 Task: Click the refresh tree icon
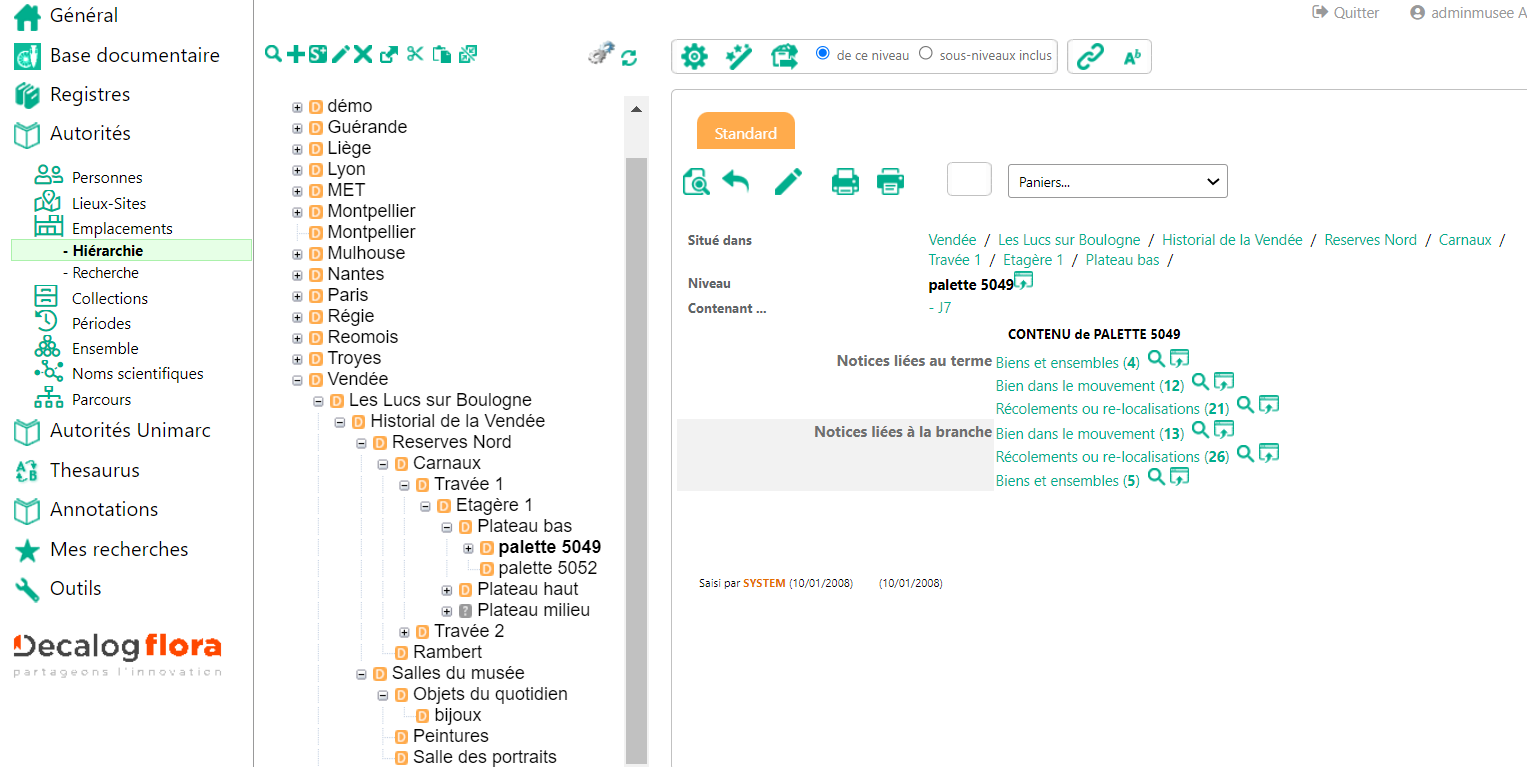629,58
